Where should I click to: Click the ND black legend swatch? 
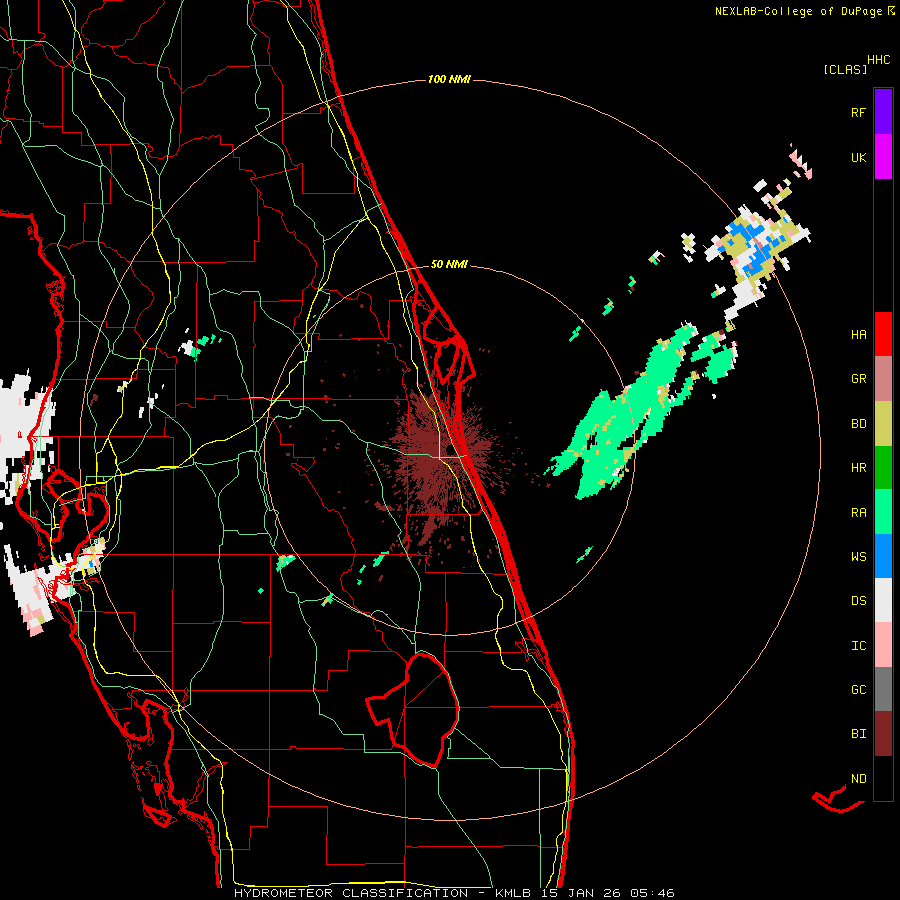pos(883,778)
